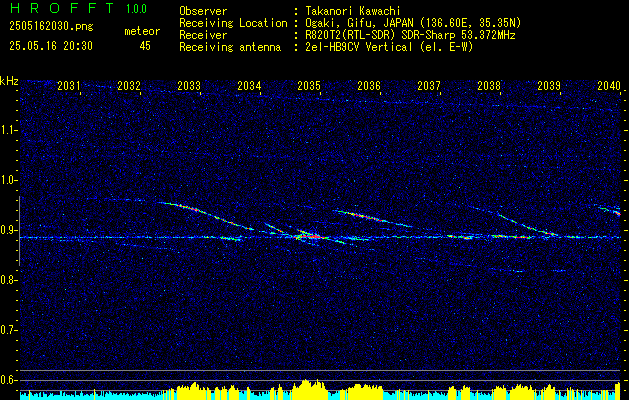Click the 2033 time axis marker
The image size is (629, 400).
pos(189,85)
